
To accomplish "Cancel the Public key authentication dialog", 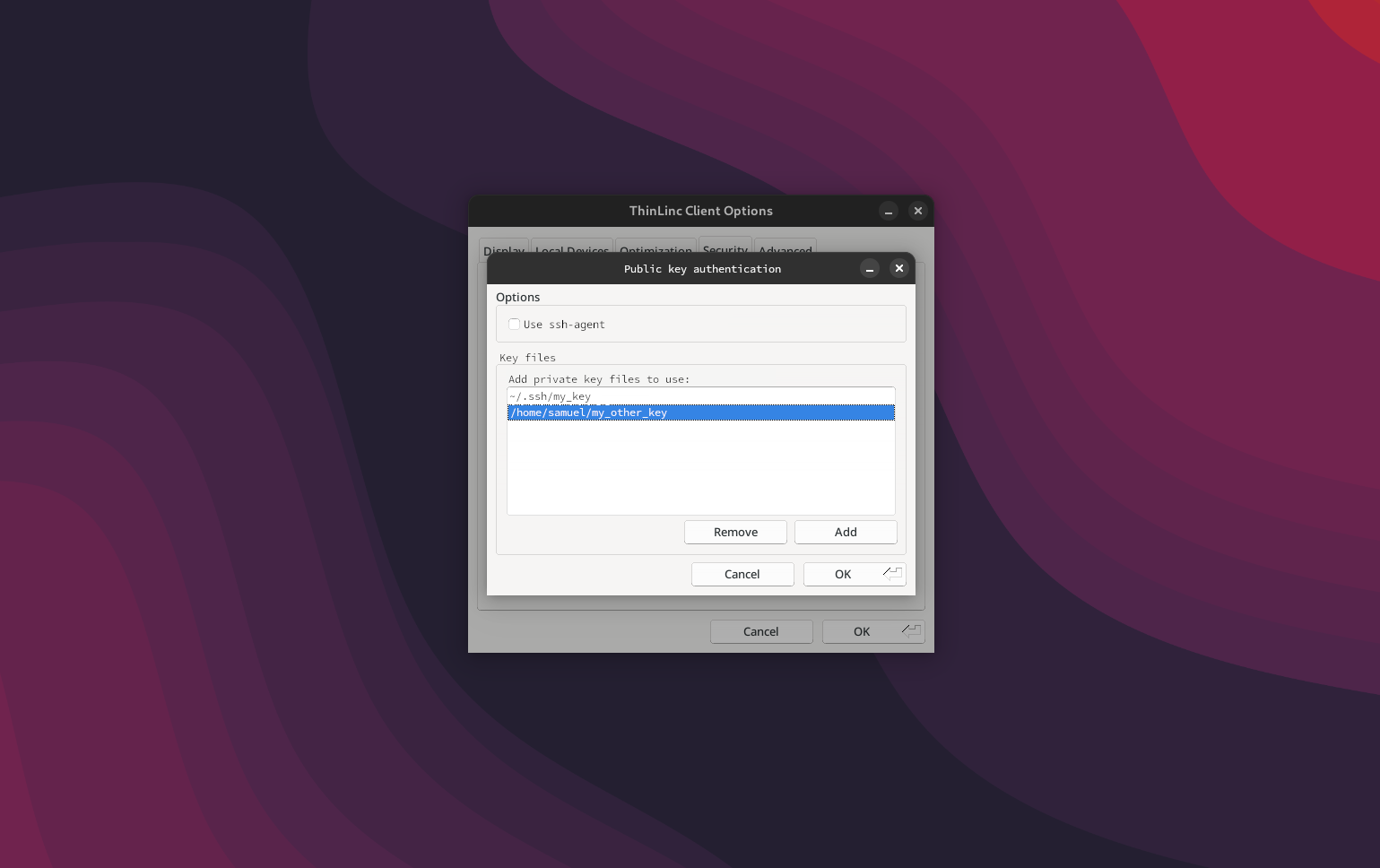I will point(742,574).
